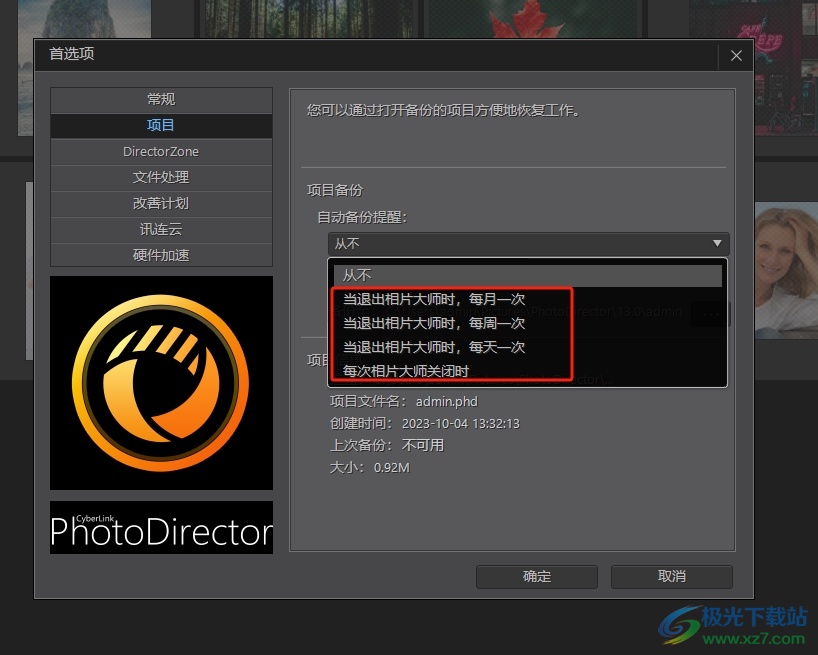Choose 从不 in the backup reminder list
This screenshot has width=818, height=655.
[x=527, y=275]
